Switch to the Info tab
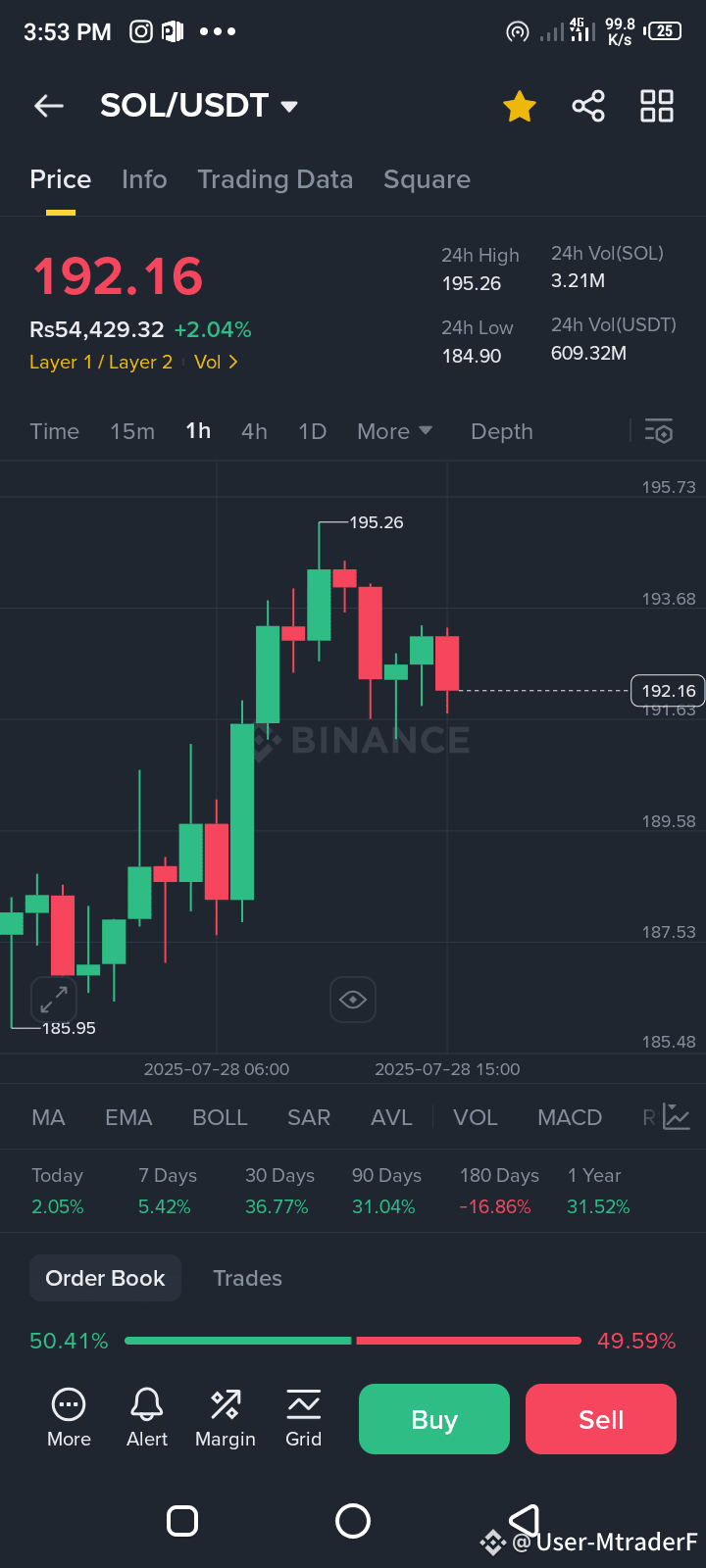 (144, 179)
